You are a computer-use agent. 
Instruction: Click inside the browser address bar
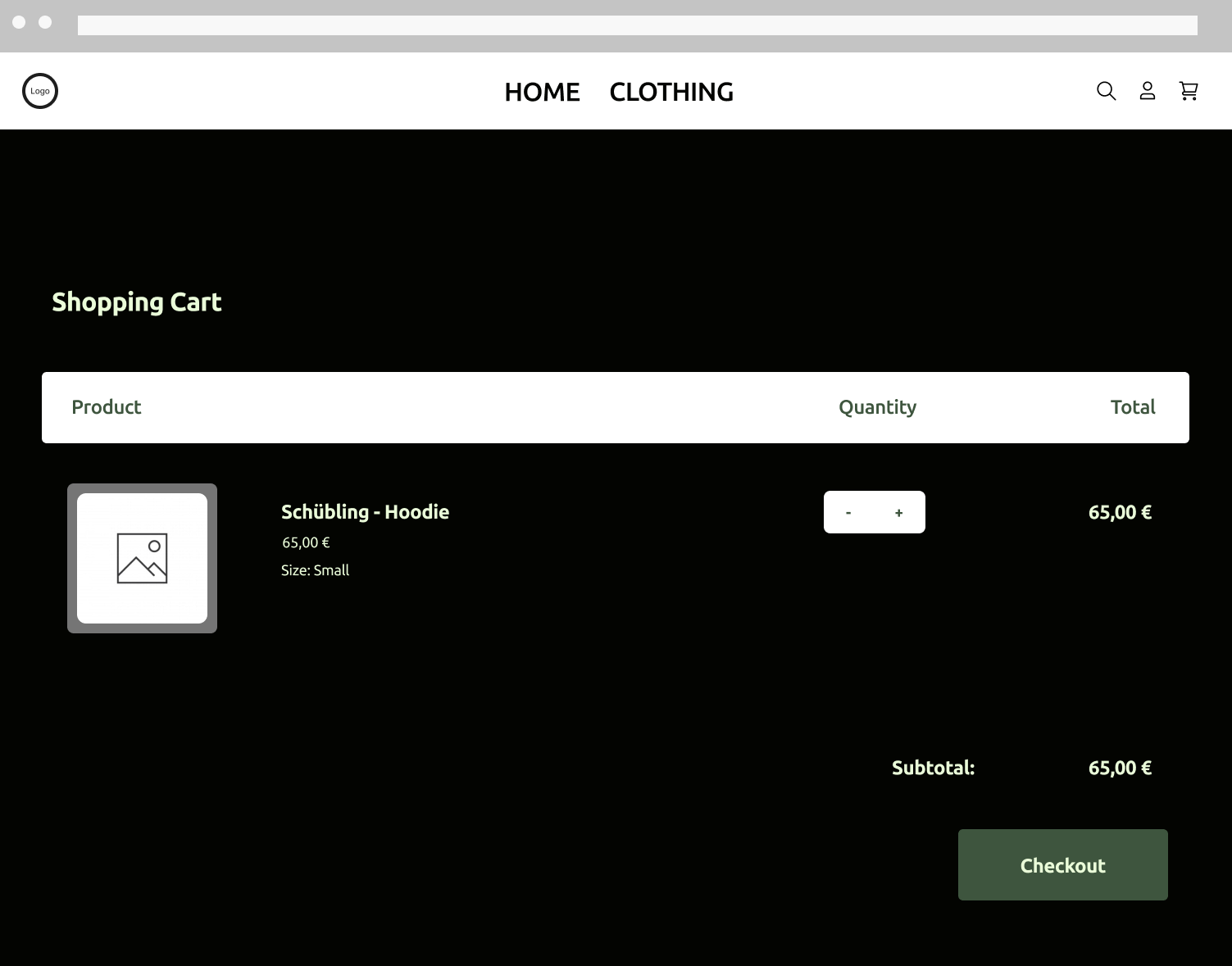(639, 25)
